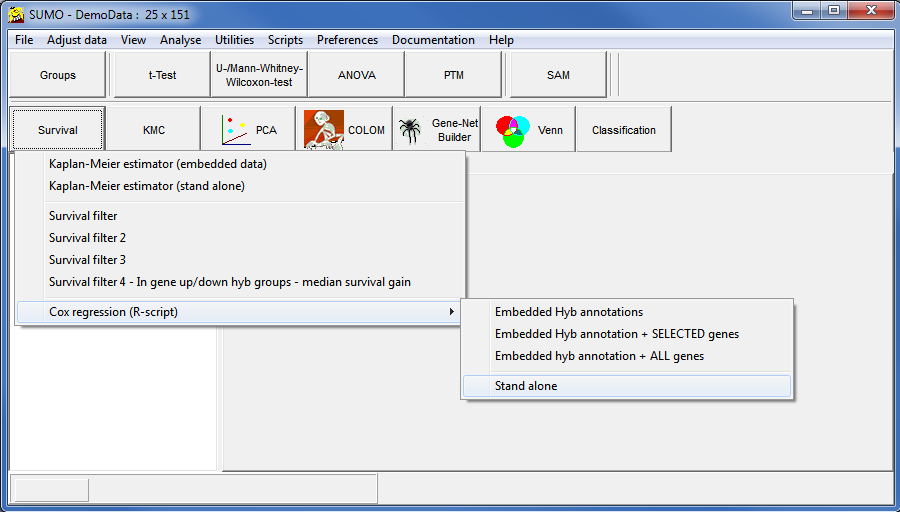Open the Adjust data menu

[x=77, y=40]
